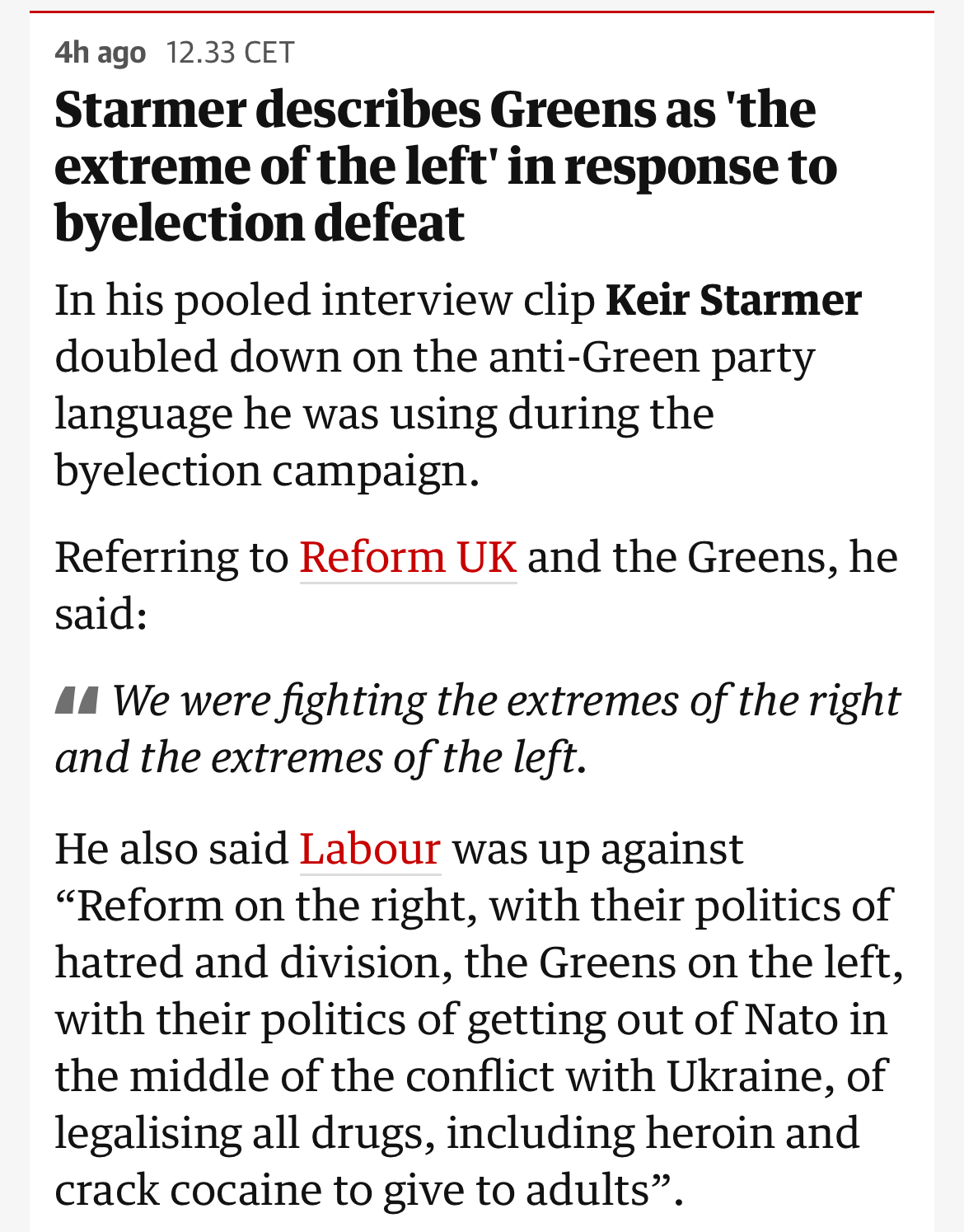
Task: Click the red divider line above the post
Action: tap(482, 12)
